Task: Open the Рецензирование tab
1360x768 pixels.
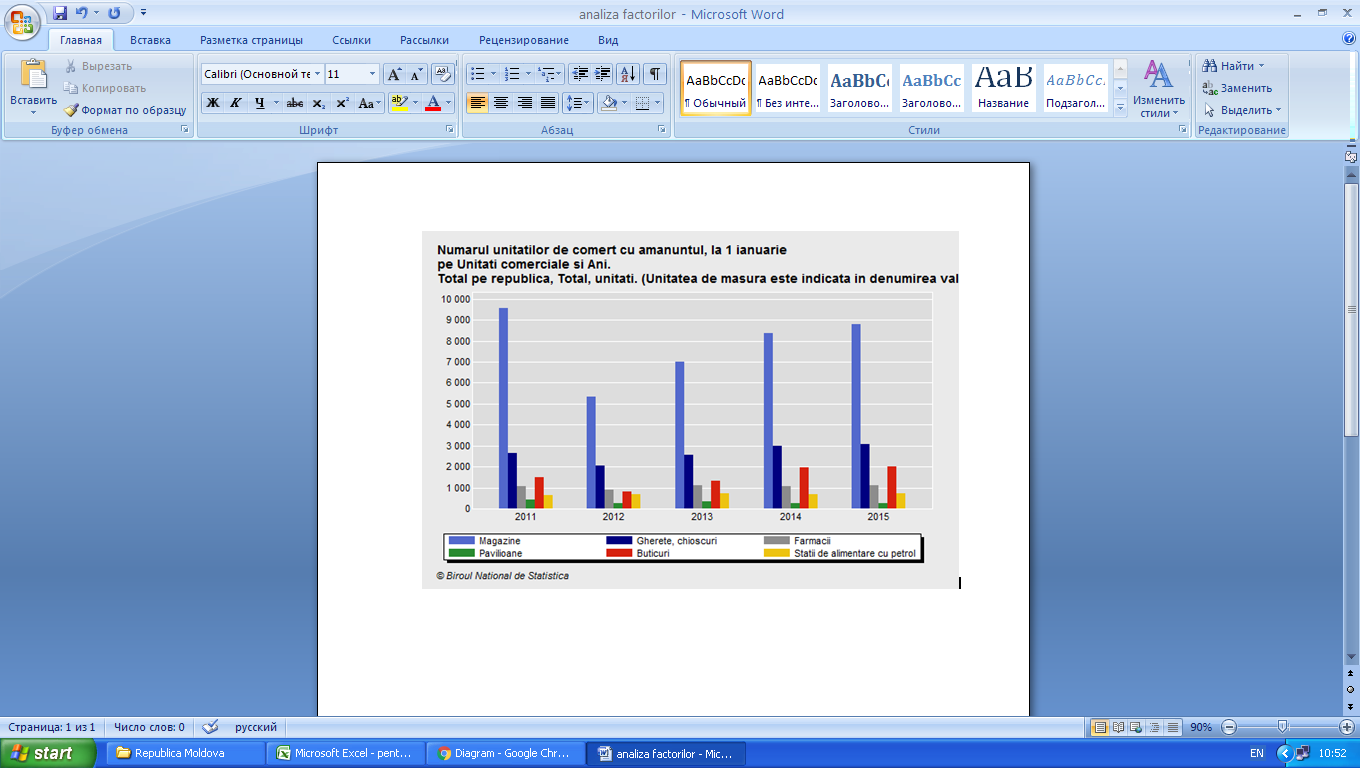Action: coord(524,40)
